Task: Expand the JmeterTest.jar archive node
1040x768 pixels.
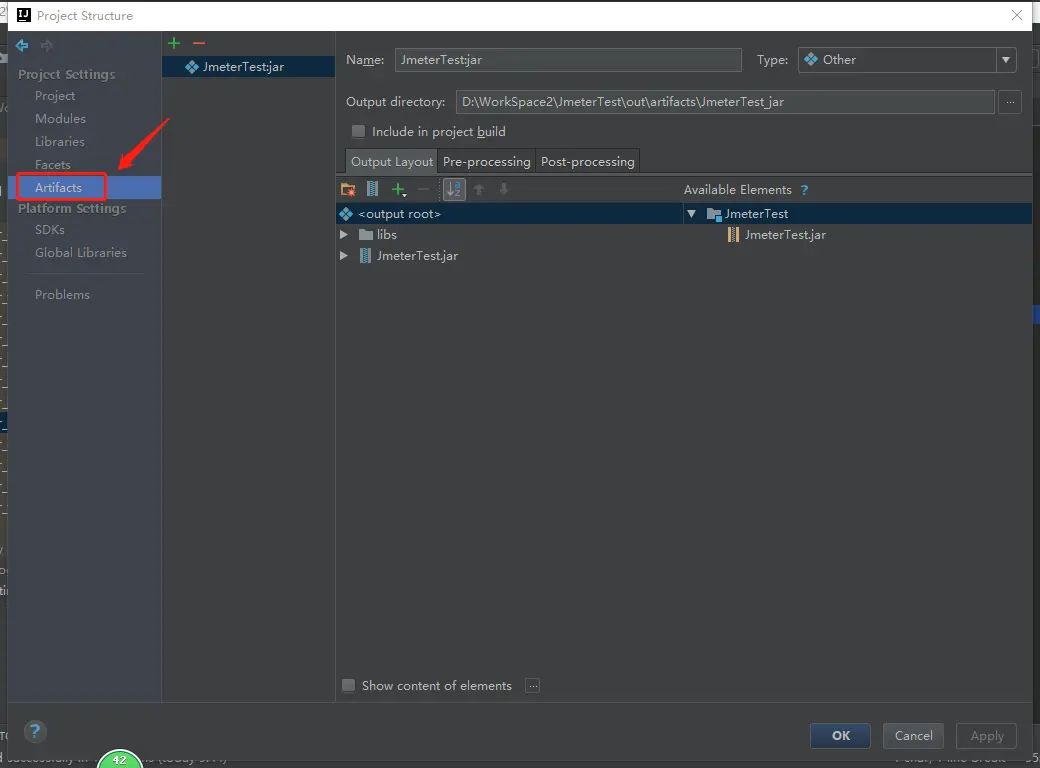Action: [344, 255]
